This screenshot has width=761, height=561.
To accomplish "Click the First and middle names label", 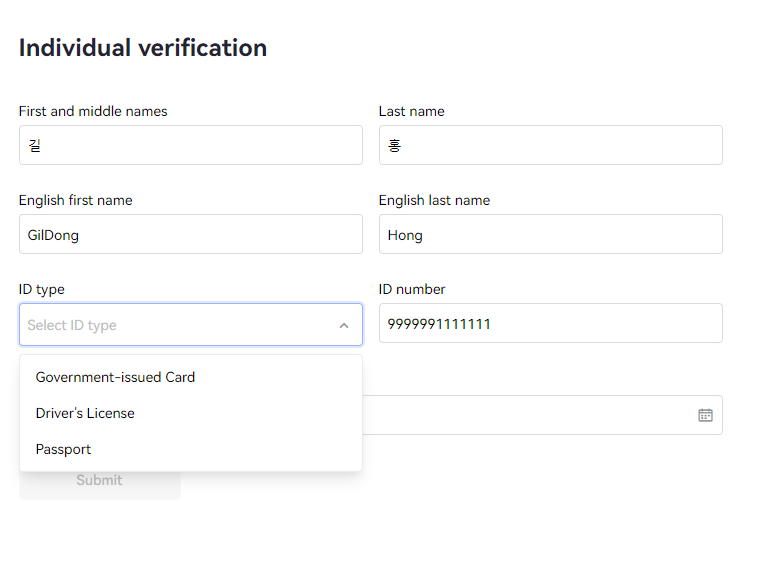I will point(93,111).
